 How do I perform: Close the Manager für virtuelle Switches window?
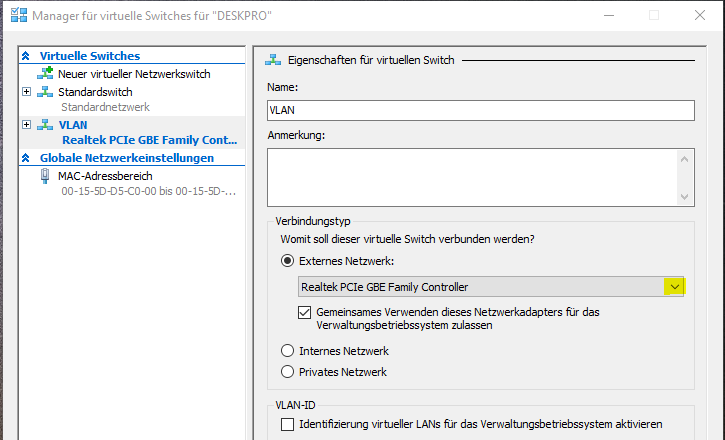[700, 15]
